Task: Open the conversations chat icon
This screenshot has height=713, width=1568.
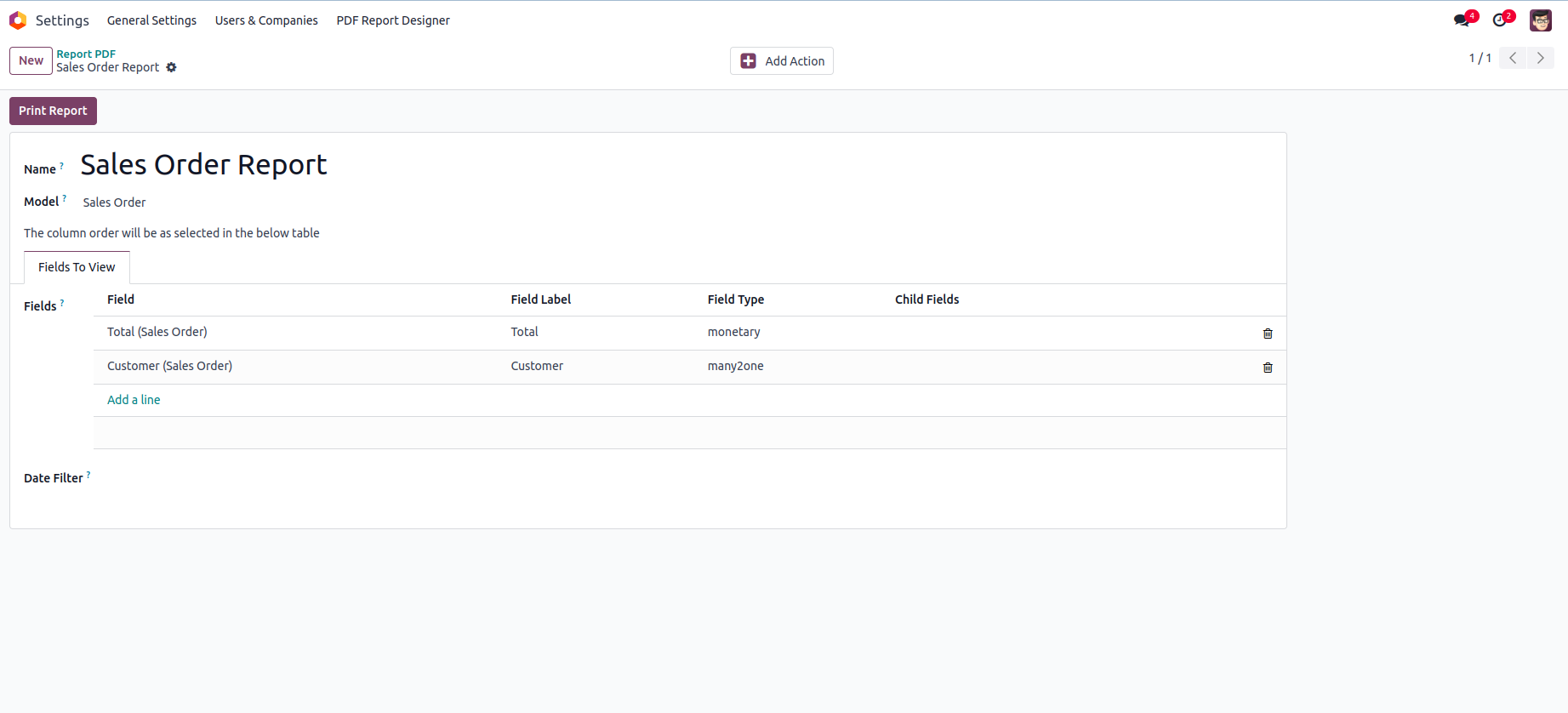Action: pos(1463,20)
